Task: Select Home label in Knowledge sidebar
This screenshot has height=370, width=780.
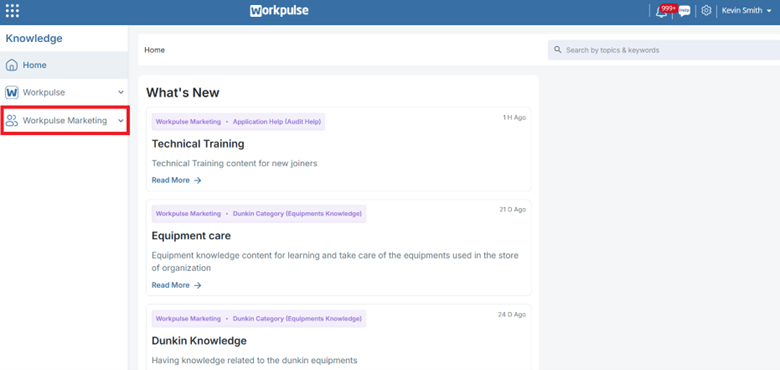Action: click(34, 65)
